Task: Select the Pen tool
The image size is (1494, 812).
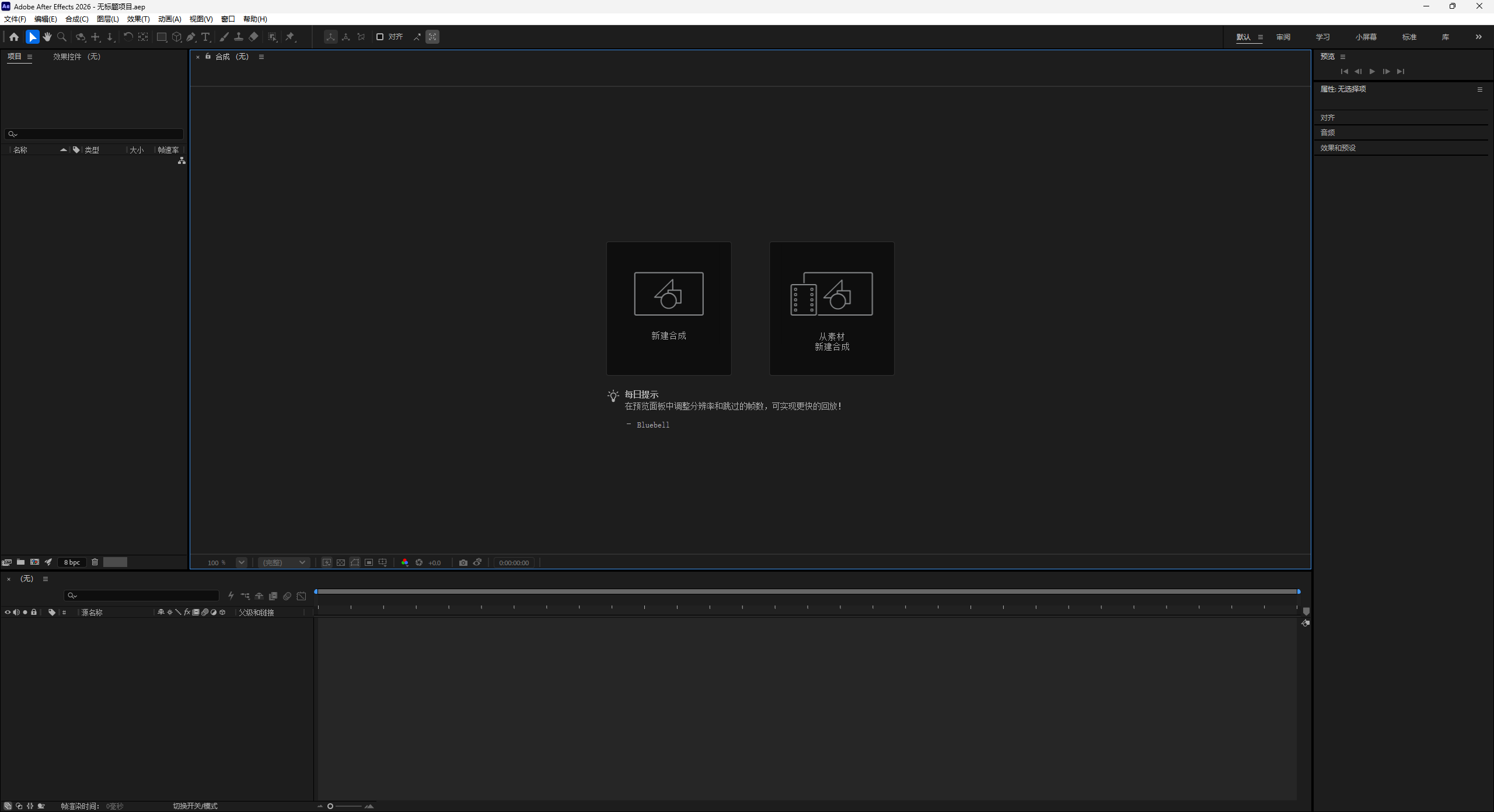Action: (x=191, y=37)
